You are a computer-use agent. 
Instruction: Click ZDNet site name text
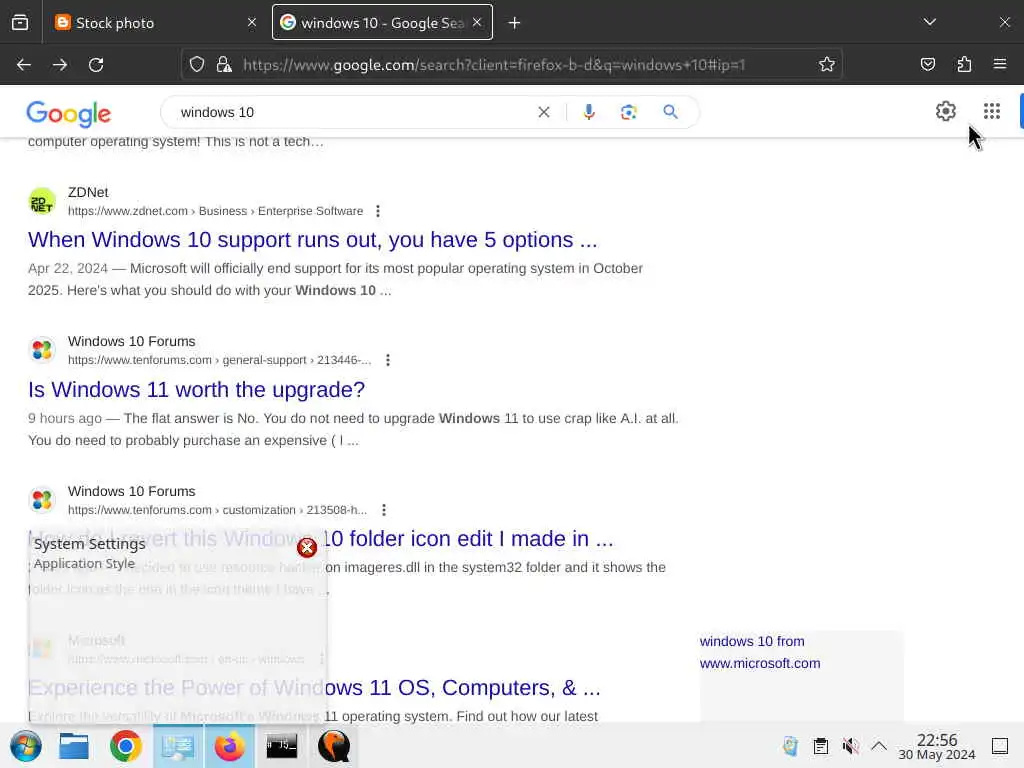point(88,193)
